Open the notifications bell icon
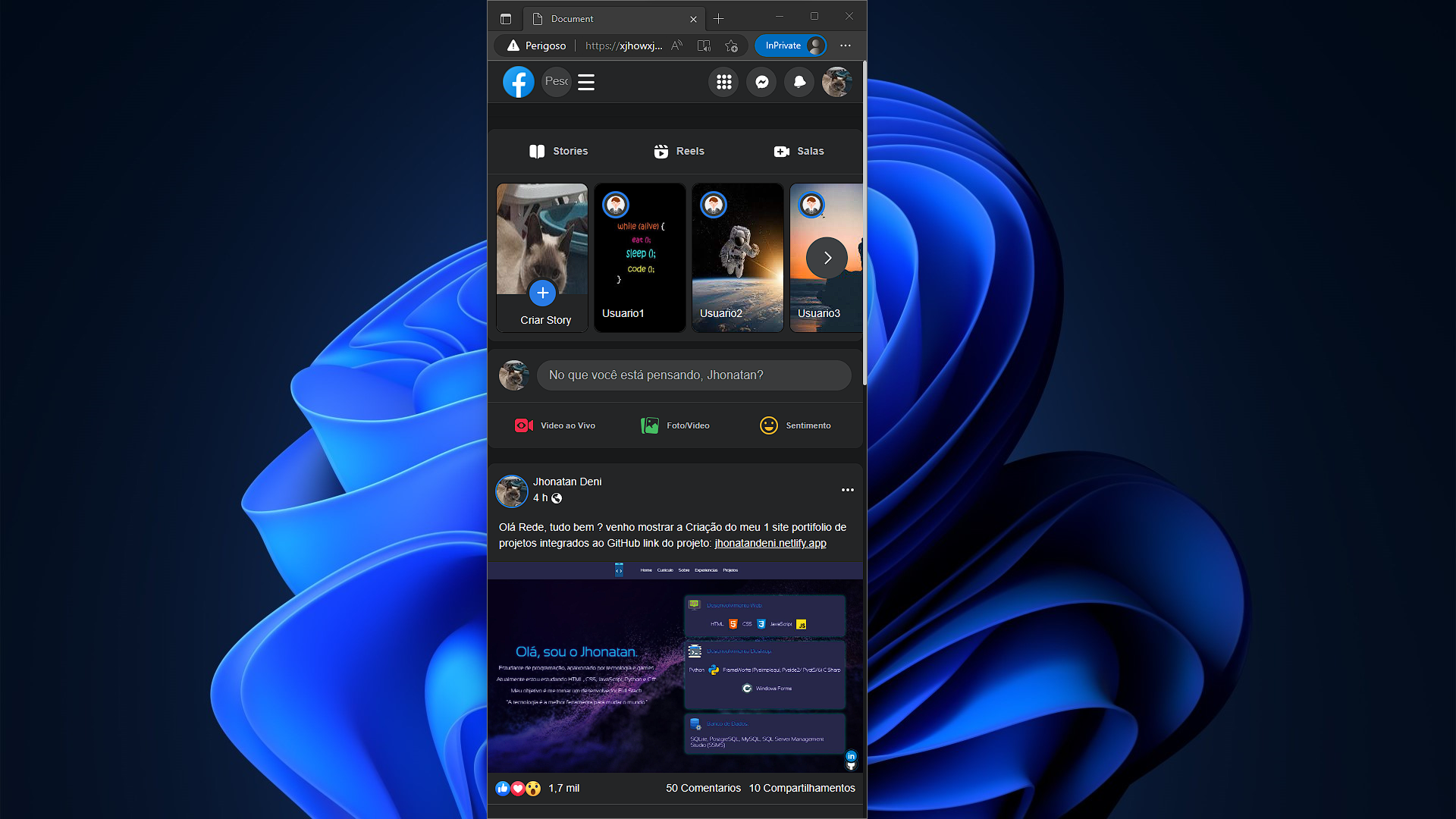This screenshot has height=819, width=1456. click(x=799, y=82)
